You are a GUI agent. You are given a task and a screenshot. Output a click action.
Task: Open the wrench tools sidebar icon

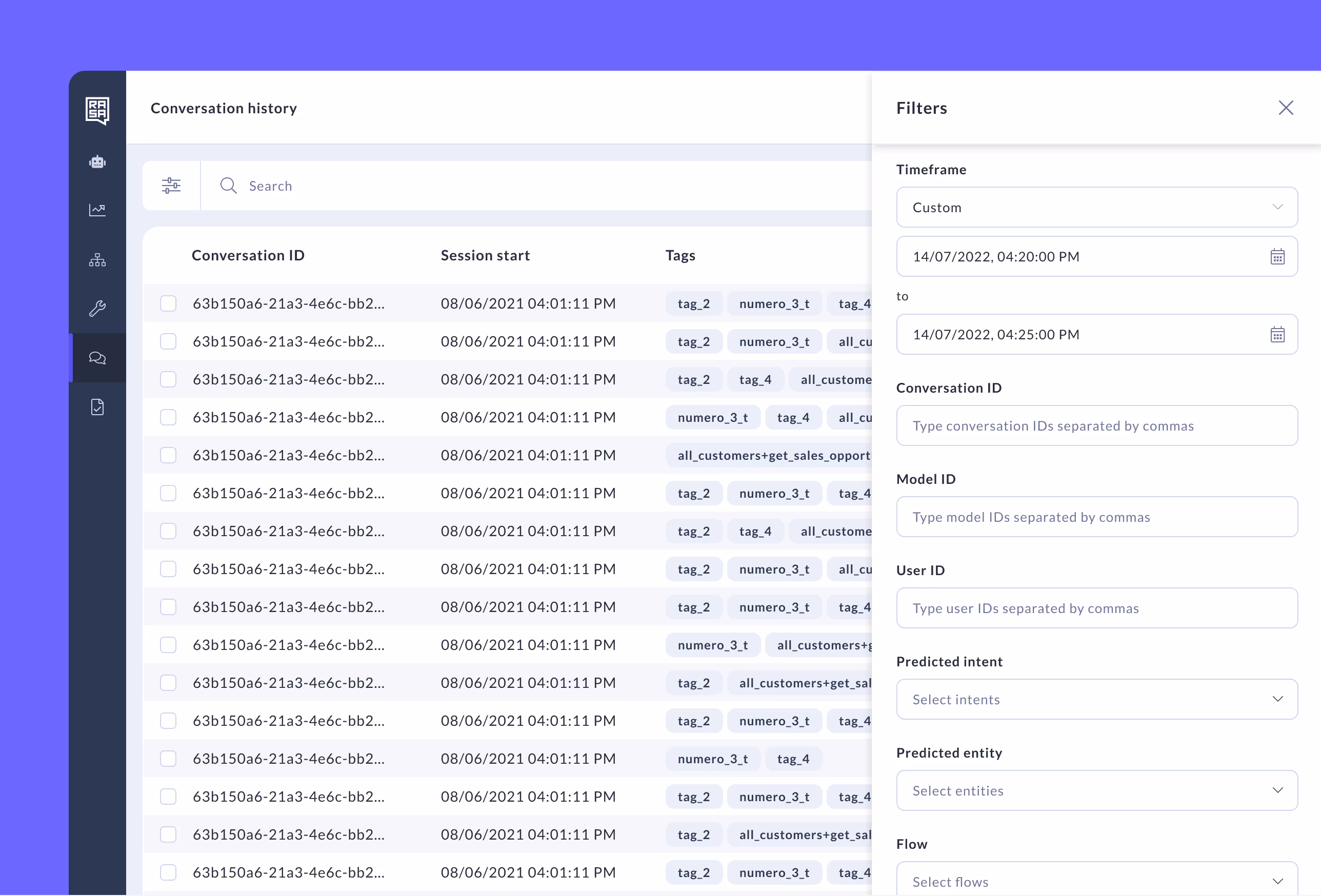[97, 309]
